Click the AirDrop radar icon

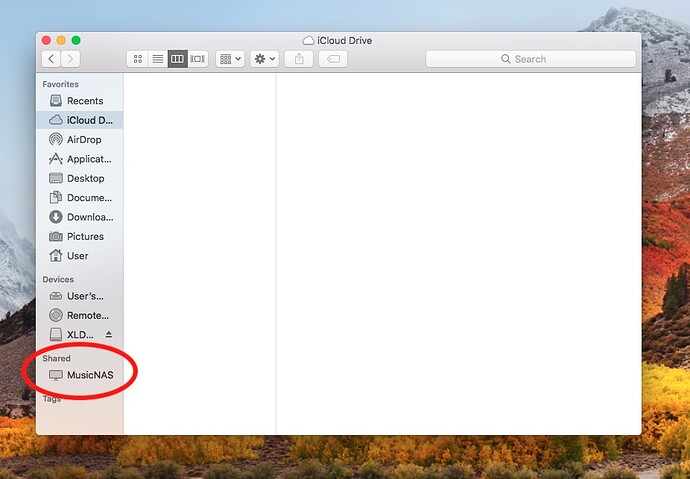point(55,139)
